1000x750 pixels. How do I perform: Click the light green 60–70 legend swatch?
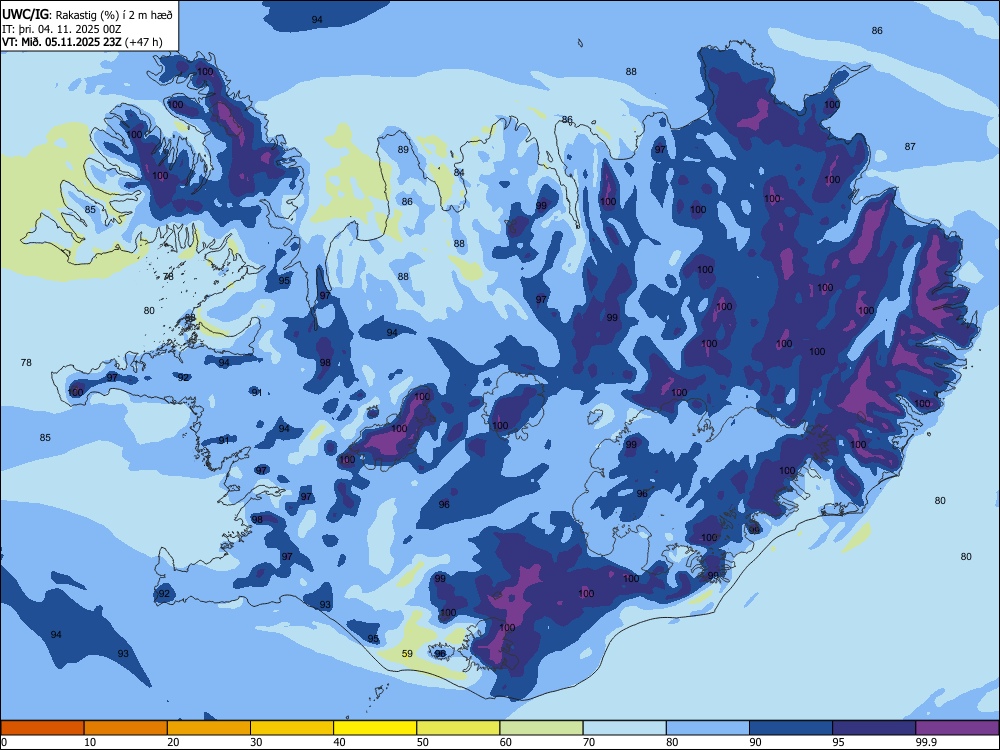[x=541, y=728]
